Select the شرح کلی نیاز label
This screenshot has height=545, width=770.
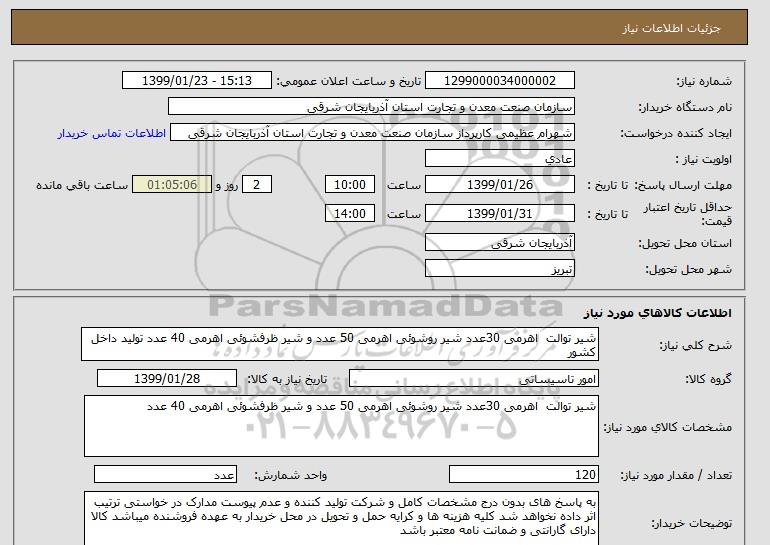[x=695, y=345]
